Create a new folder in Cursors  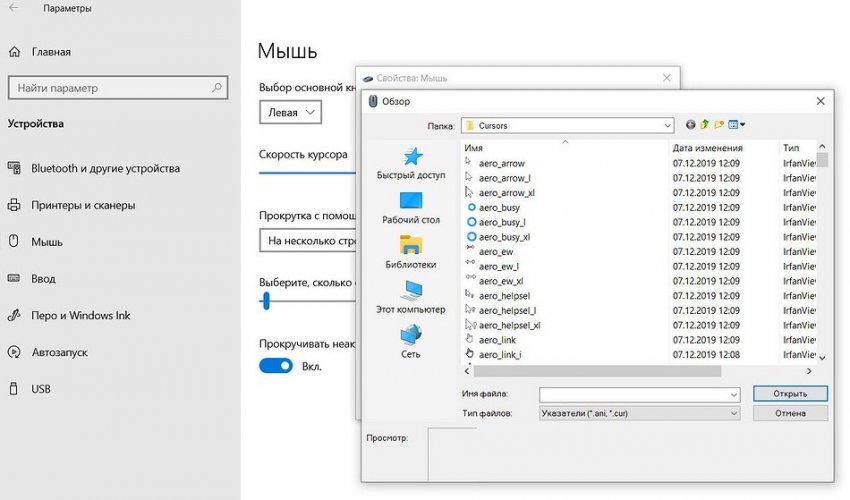[x=719, y=125]
